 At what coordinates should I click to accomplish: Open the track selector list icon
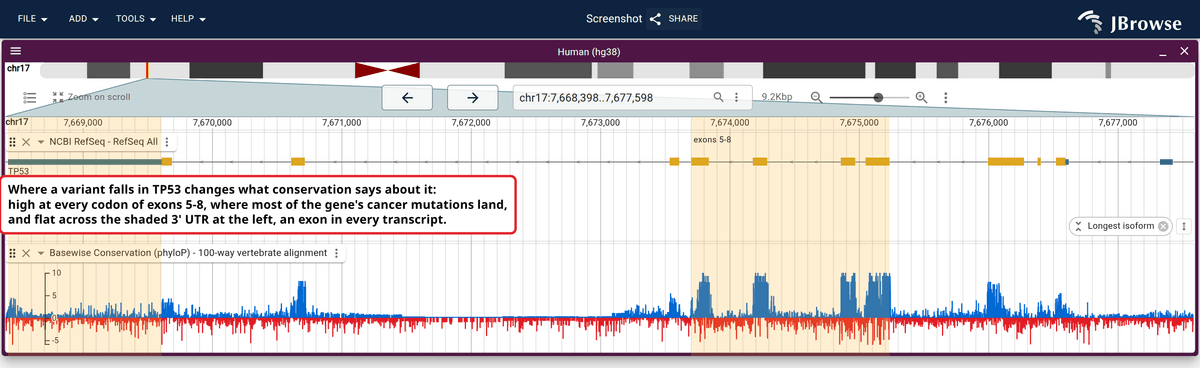tap(30, 97)
